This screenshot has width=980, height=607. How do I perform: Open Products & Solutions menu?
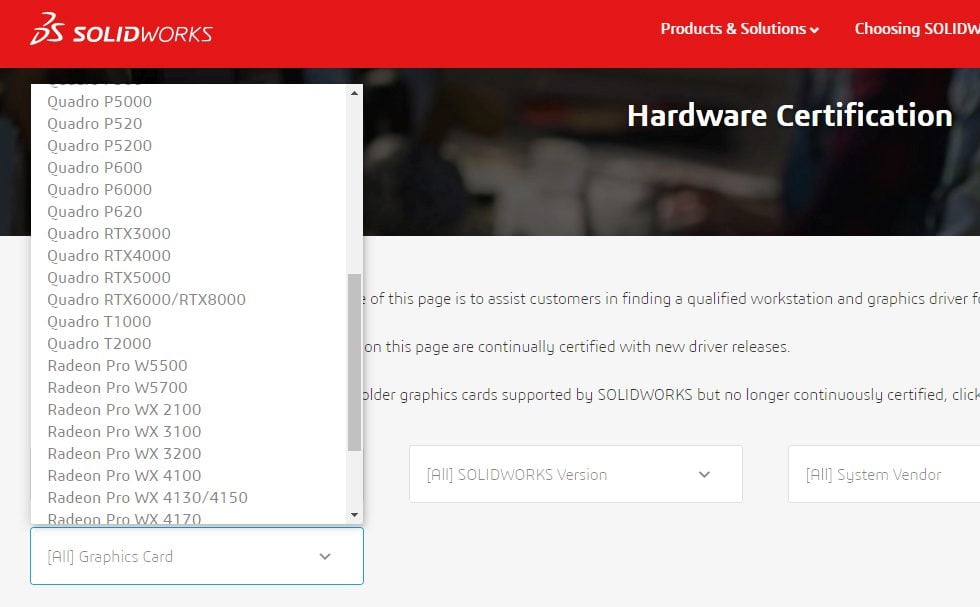[x=739, y=29]
